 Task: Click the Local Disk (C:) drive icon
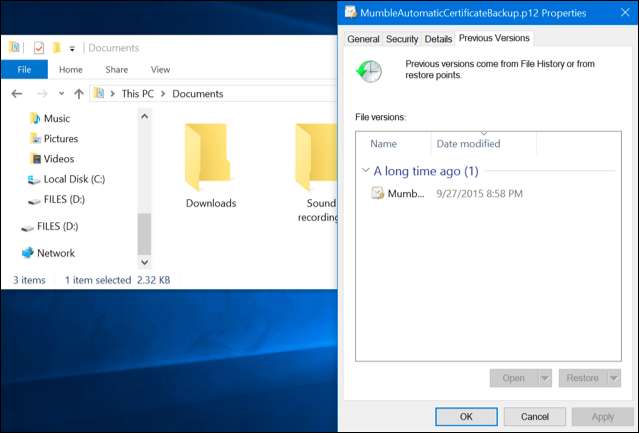pos(33,179)
